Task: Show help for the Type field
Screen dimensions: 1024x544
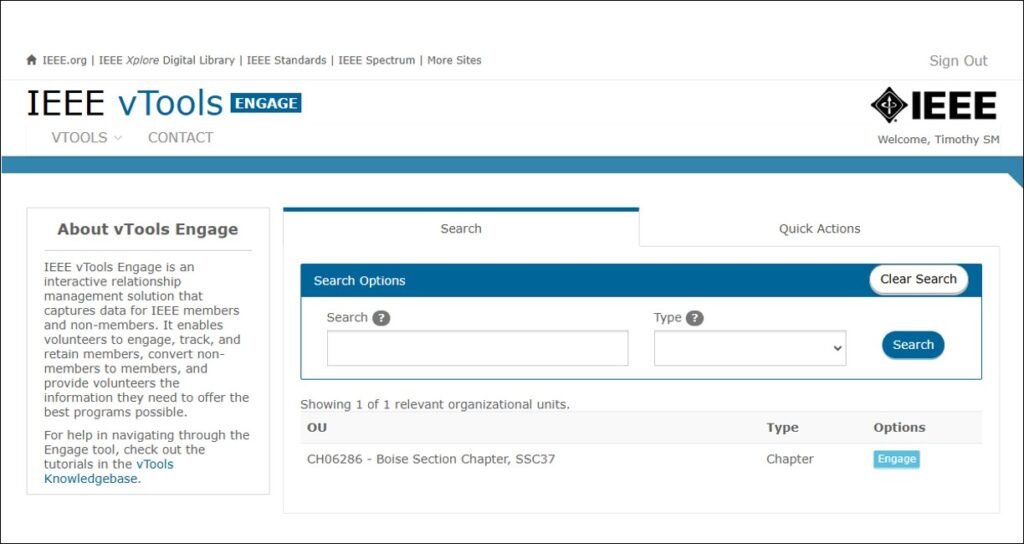Action: [x=695, y=318]
